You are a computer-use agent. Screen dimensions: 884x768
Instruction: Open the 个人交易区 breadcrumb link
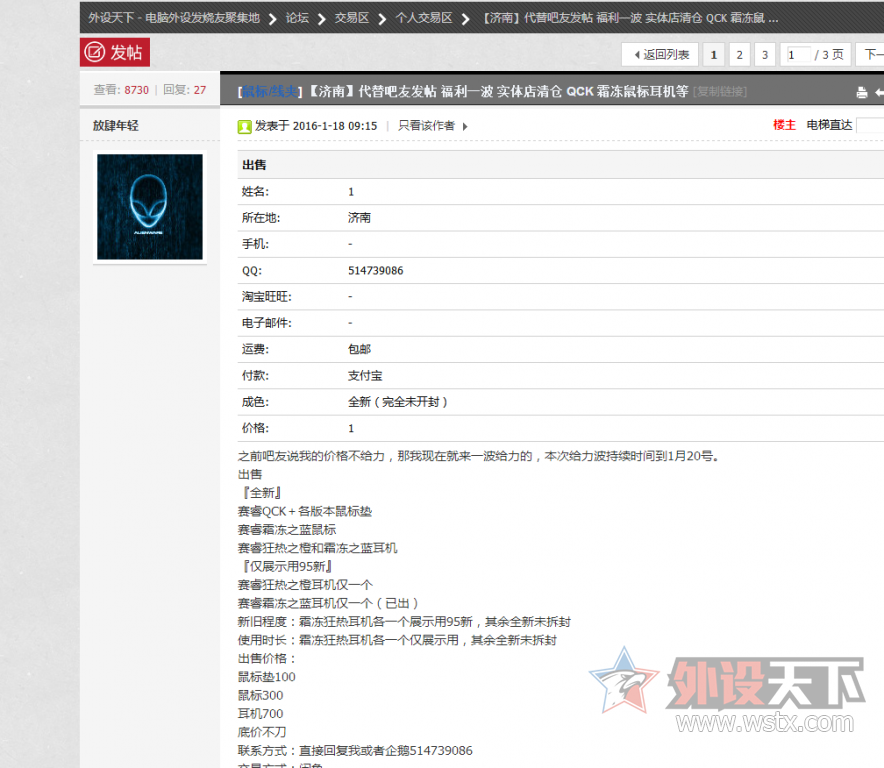[424, 18]
